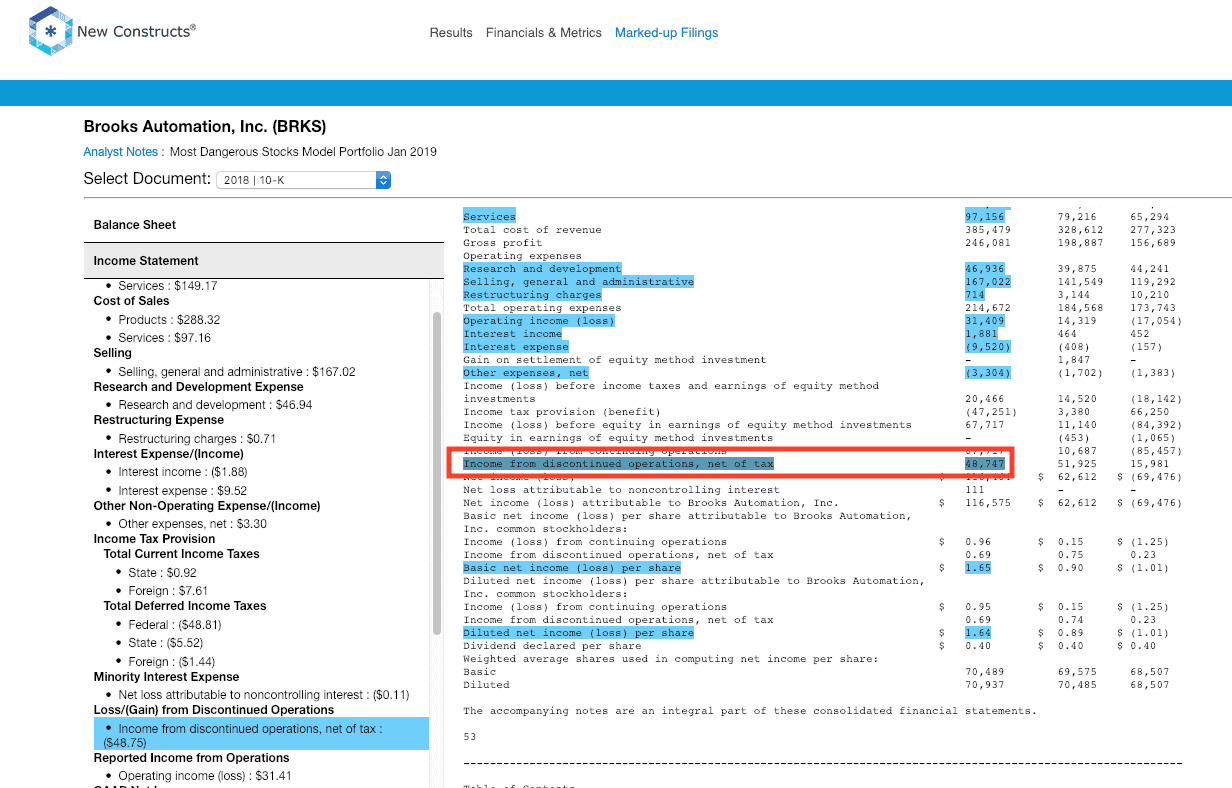Viewport: 1232px width, 788px height.
Task: Select sidebar item Net loss attributable to noncontrolling interest
Action: (264, 695)
